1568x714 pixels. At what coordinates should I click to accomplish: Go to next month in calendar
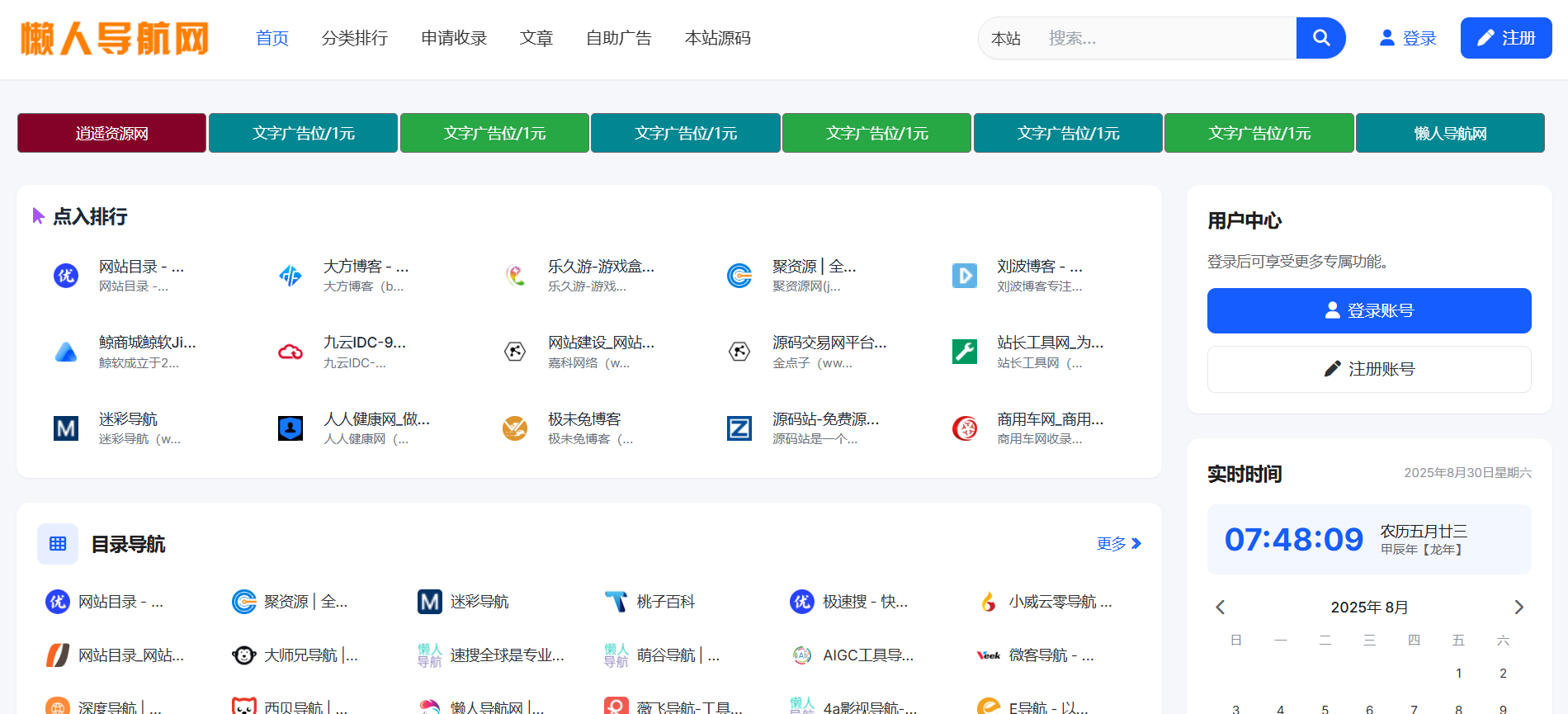[1518, 608]
